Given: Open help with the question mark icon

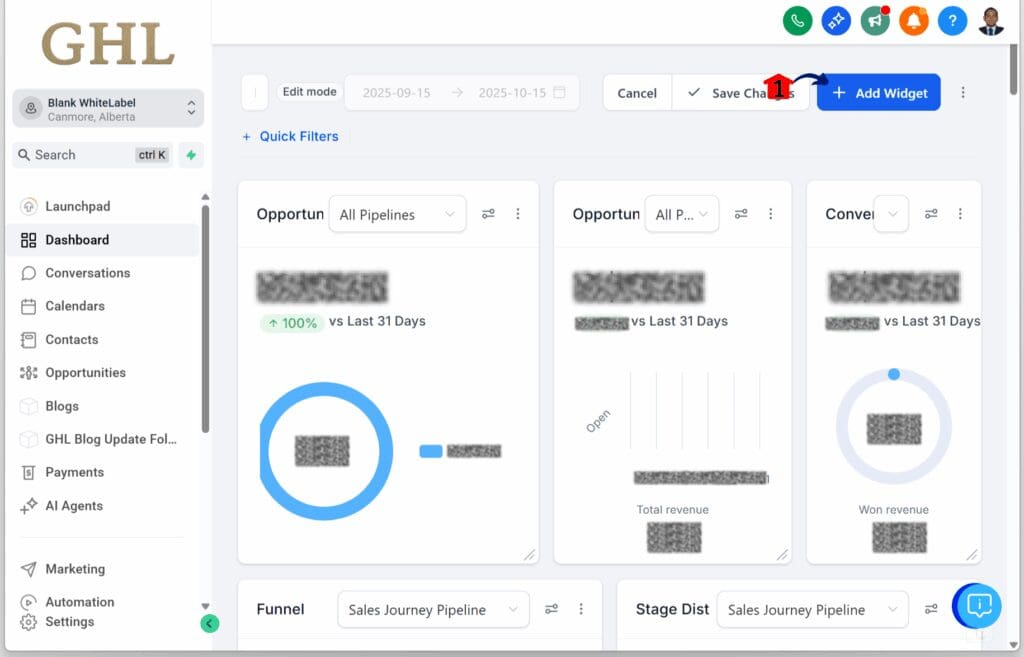Looking at the screenshot, I should (952, 20).
